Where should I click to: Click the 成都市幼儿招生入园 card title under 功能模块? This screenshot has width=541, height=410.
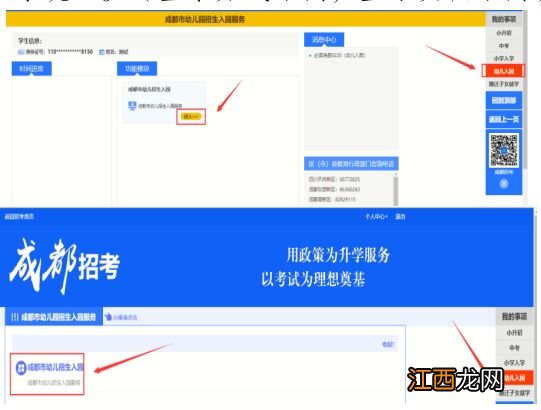pyautogui.click(x=149, y=89)
